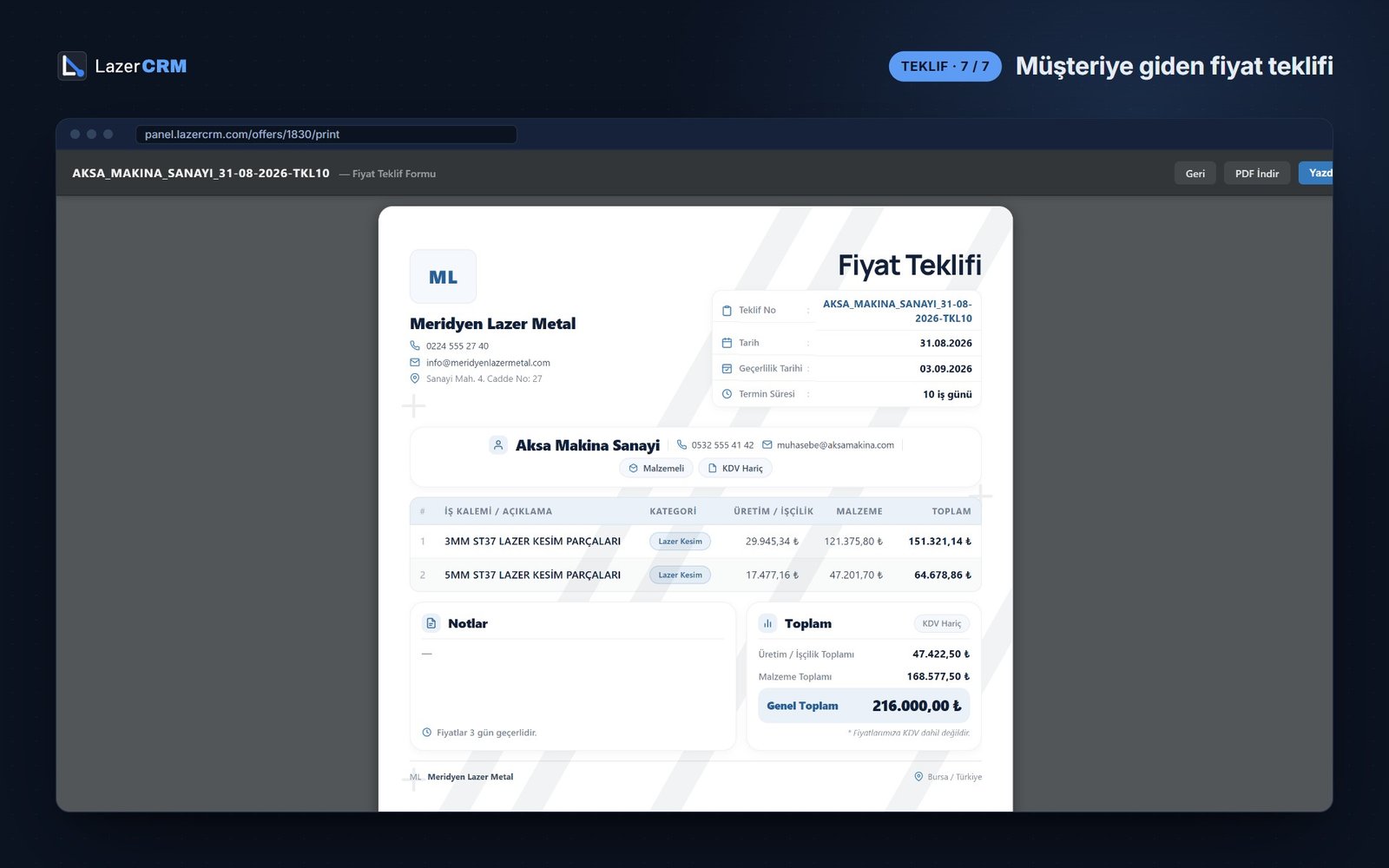The width and height of the screenshot is (1389, 868).
Task: Click the Fiyat Teklif Formu subtitle
Action: tap(394, 174)
